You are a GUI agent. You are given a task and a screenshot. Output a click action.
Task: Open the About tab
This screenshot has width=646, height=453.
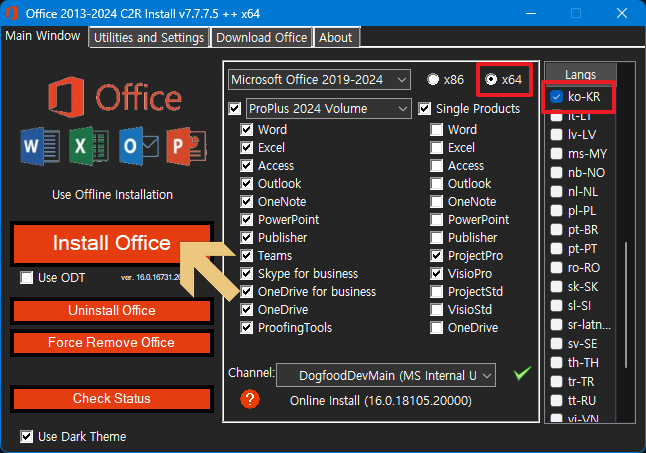coord(336,37)
